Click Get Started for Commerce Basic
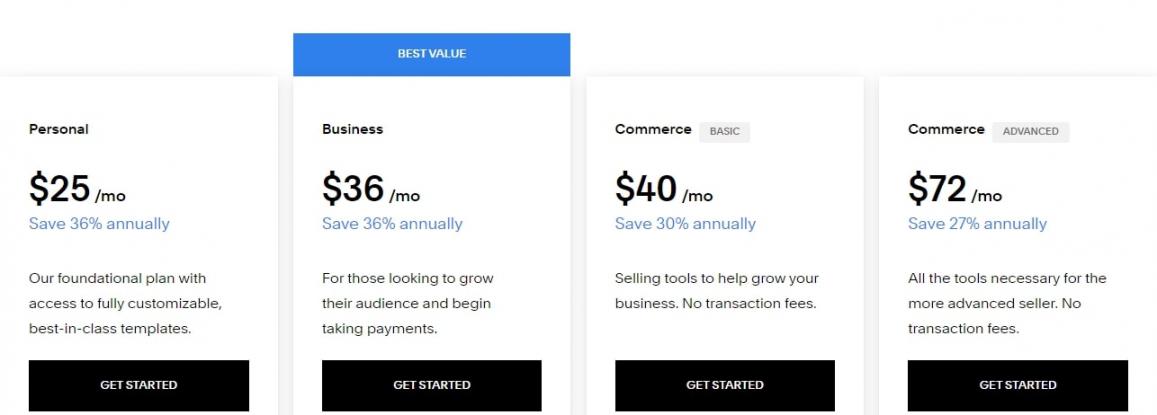The height and width of the screenshot is (415, 1157). pyautogui.click(x=724, y=385)
